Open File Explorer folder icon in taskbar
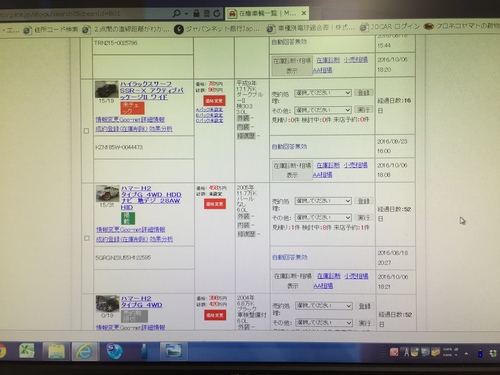 pyautogui.click(x=56, y=351)
